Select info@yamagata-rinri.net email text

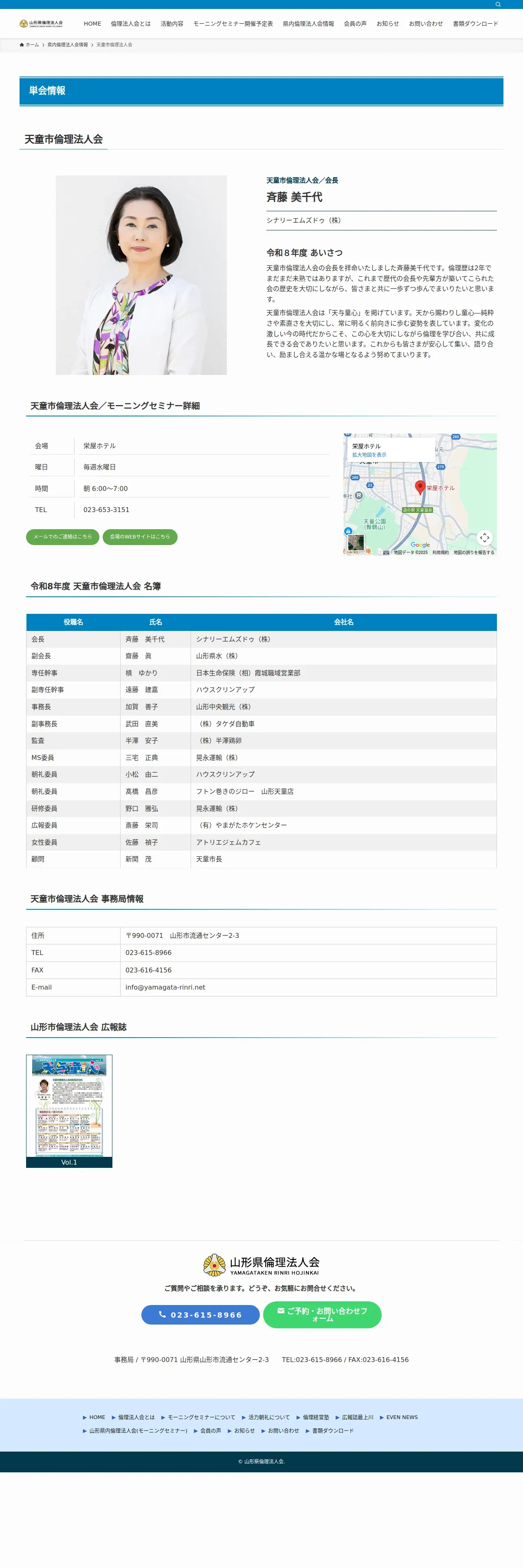(x=165, y=987)
